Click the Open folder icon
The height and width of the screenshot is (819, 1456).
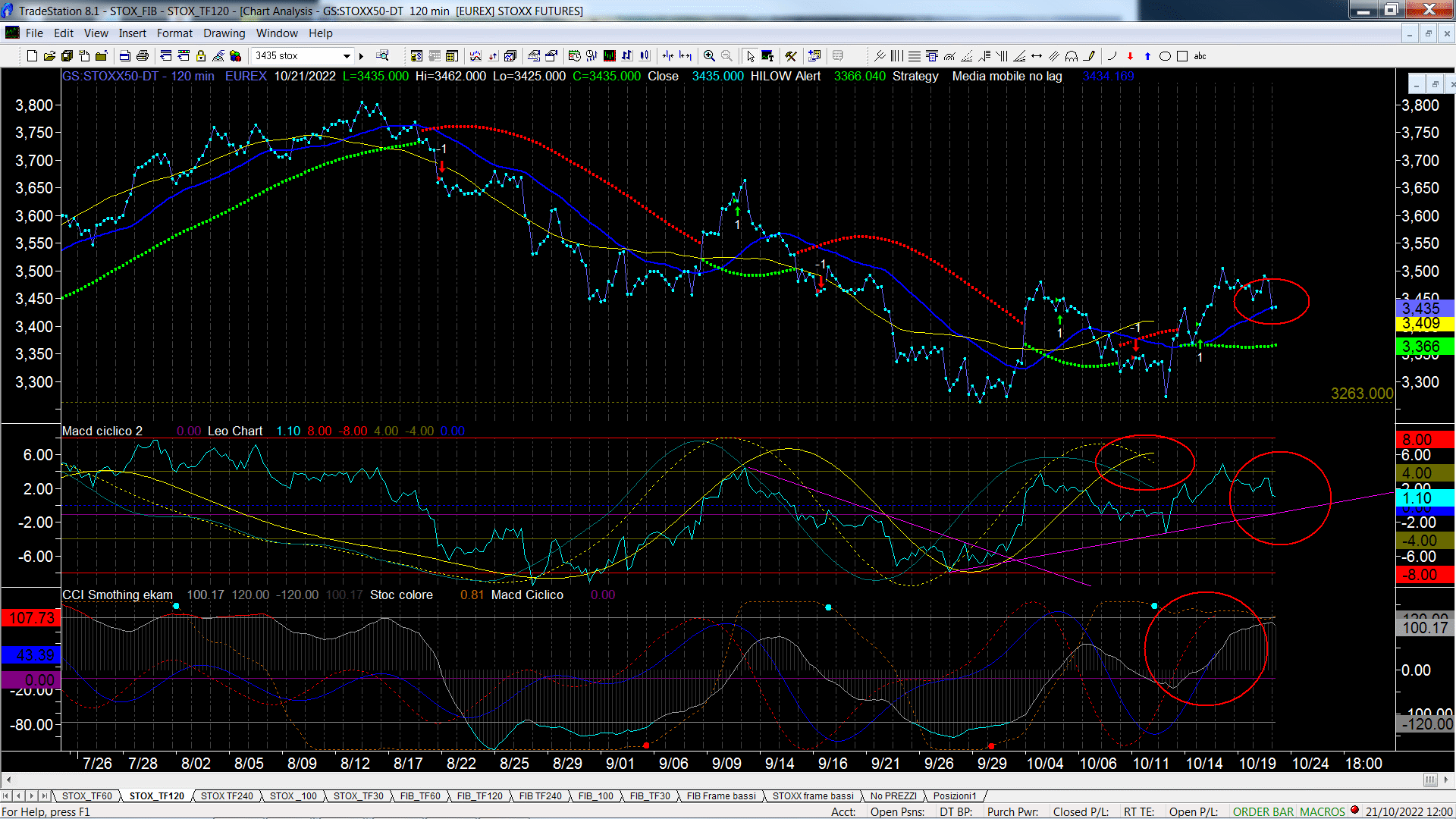click(49, 56)
